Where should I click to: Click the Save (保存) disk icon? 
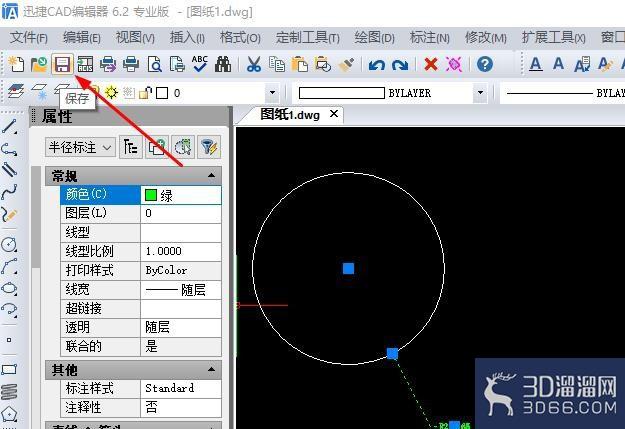(62, 64)
